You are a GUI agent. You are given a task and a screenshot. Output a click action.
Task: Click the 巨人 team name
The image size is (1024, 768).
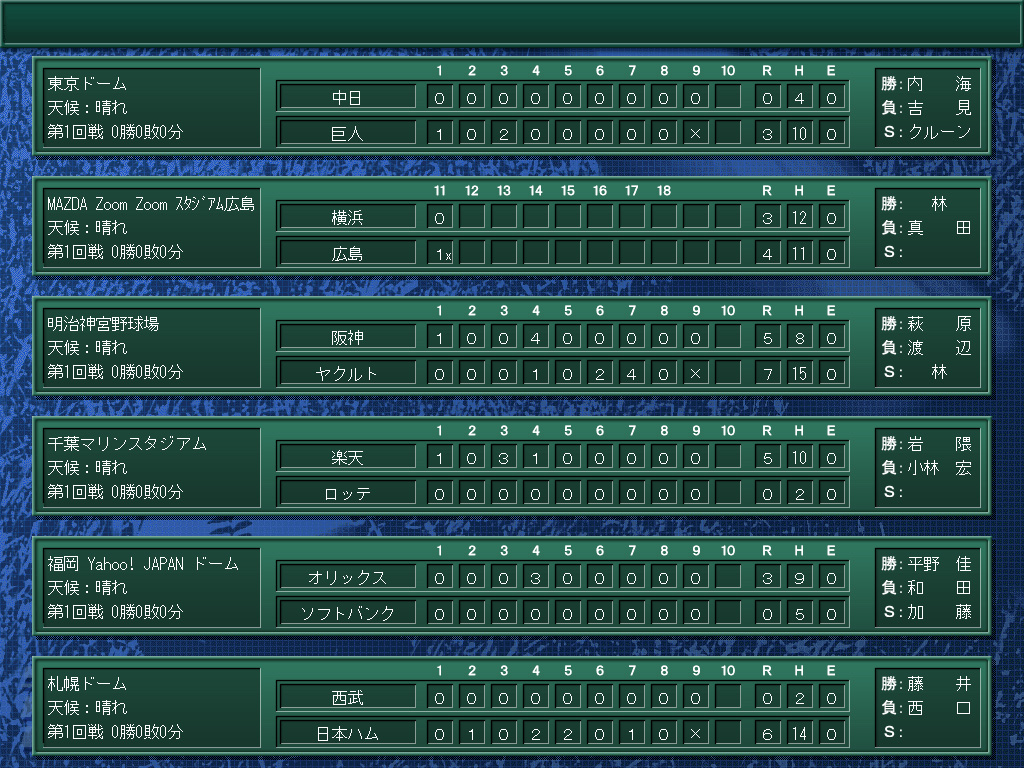347,134
